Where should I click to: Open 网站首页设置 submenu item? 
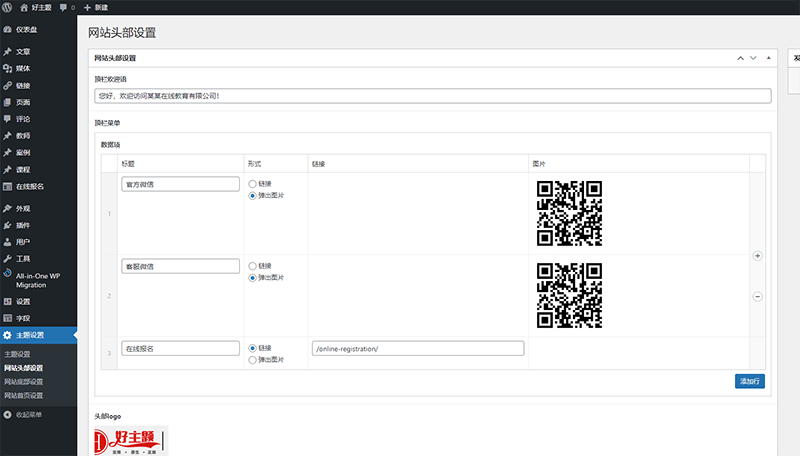tap(23, 395)
